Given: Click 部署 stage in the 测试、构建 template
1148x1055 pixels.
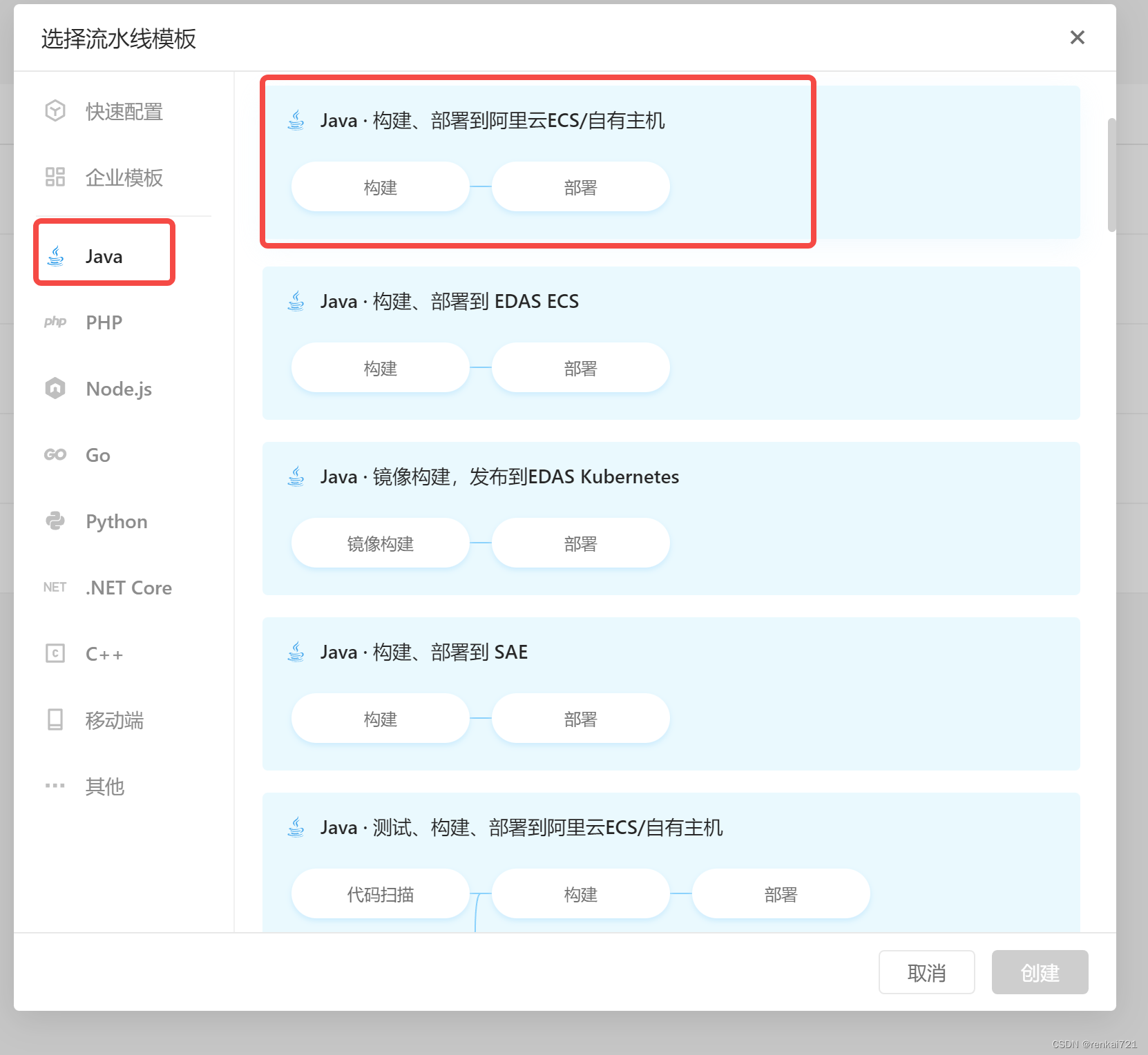Looking at the screenshot, I should pyautogui.click(x=781, y=893).
